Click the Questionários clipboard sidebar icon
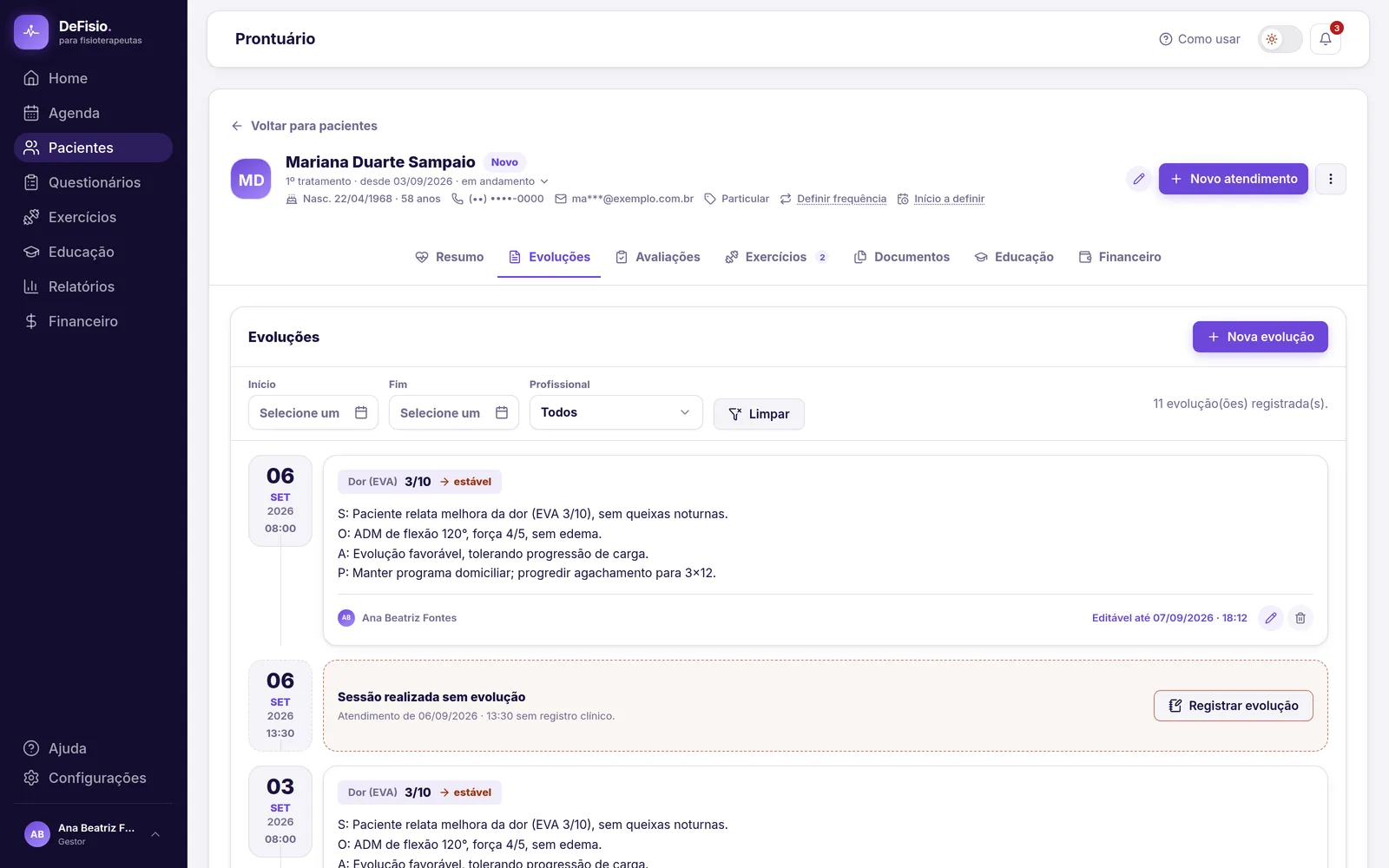1389x868 pixels. pyautogui.click(x=31, y=182)
